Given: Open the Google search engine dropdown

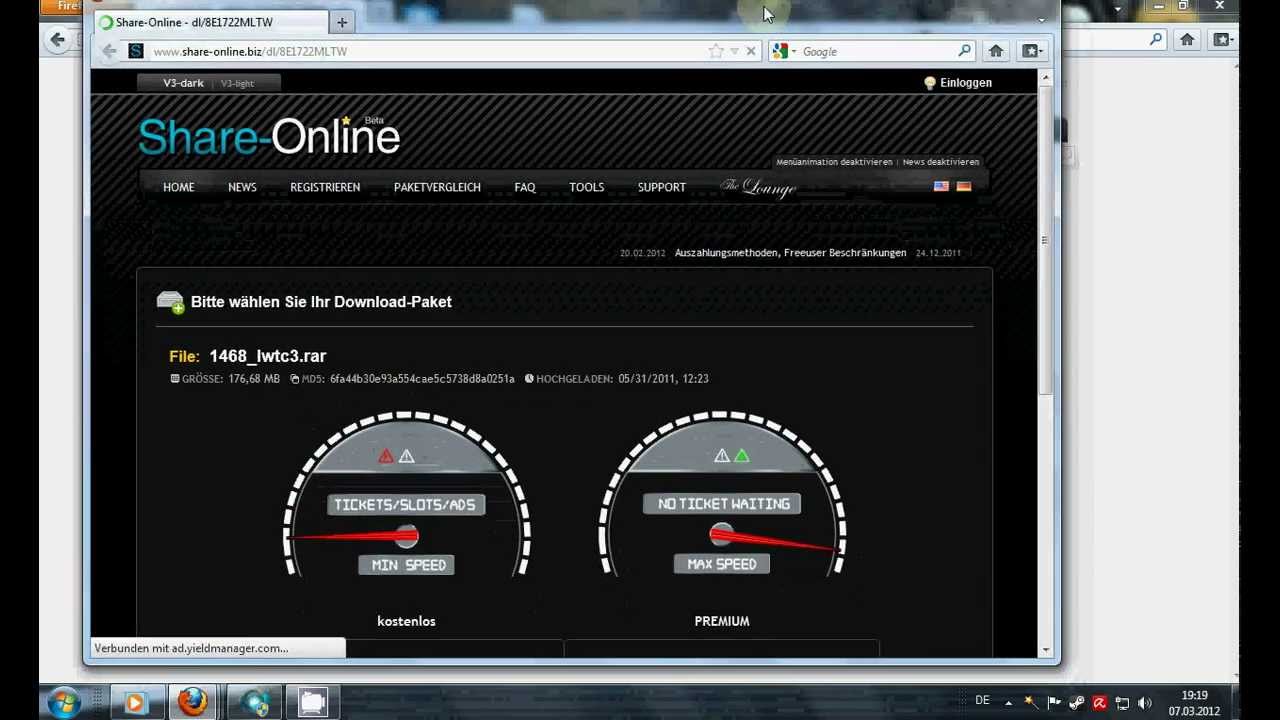Looking at the screenshot, I should click(785, 51).
